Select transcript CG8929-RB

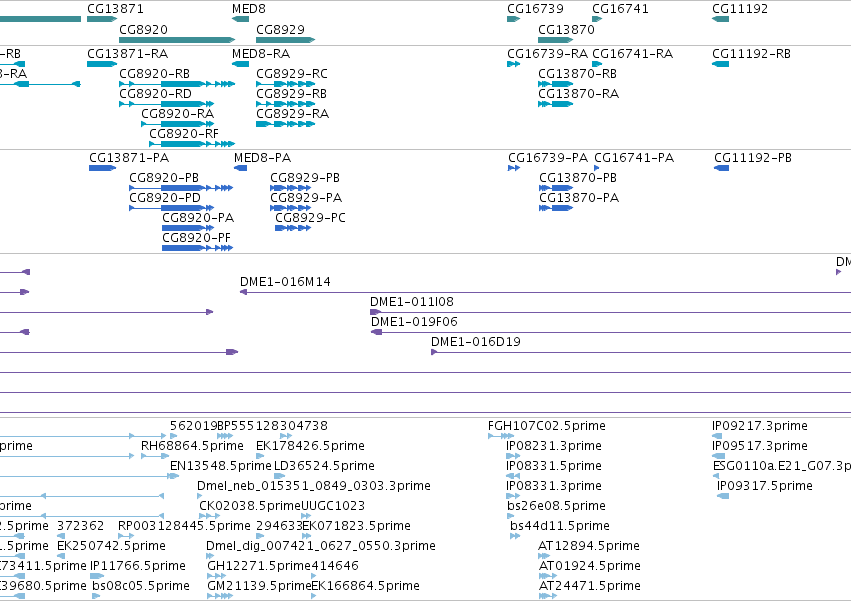[291, 94]
